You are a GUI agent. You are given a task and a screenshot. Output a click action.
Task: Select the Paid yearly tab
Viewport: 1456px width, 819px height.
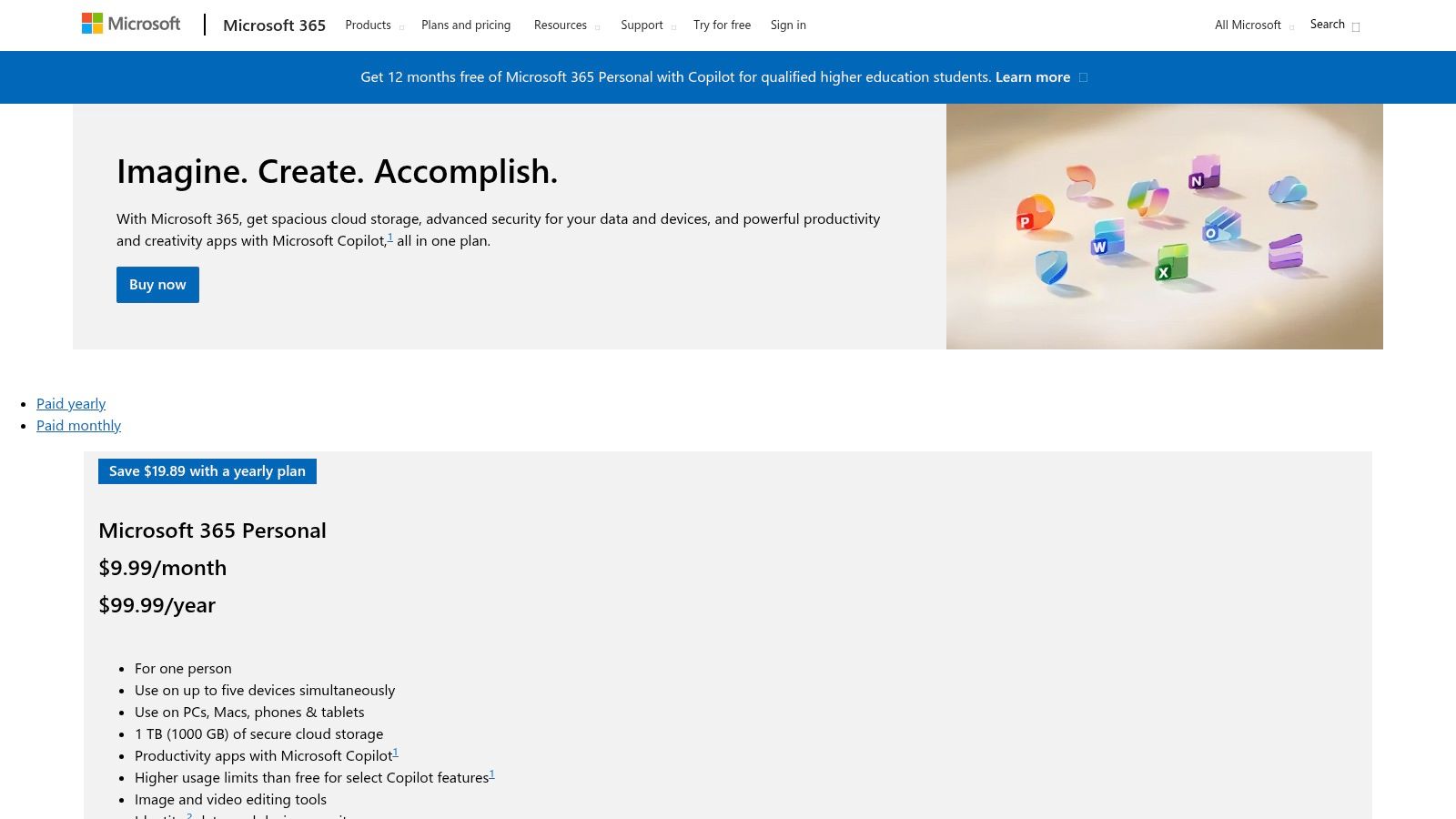point(71,403)
